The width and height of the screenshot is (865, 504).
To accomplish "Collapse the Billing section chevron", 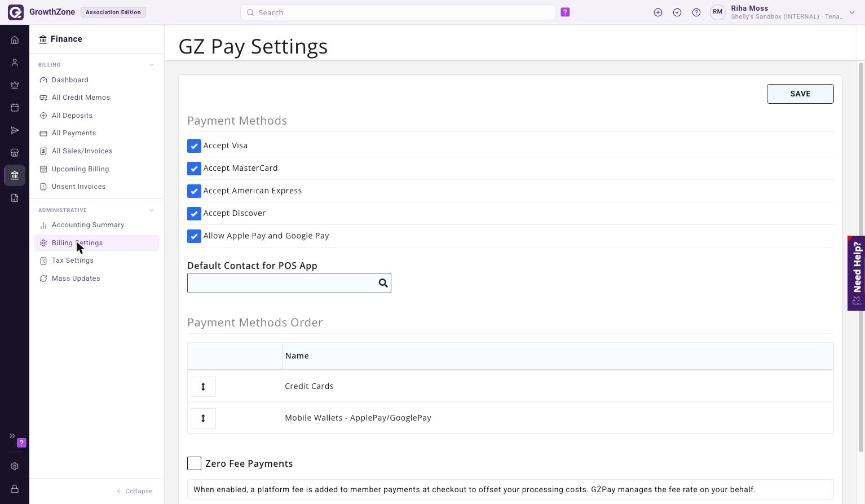I will [x=152, y=65].
